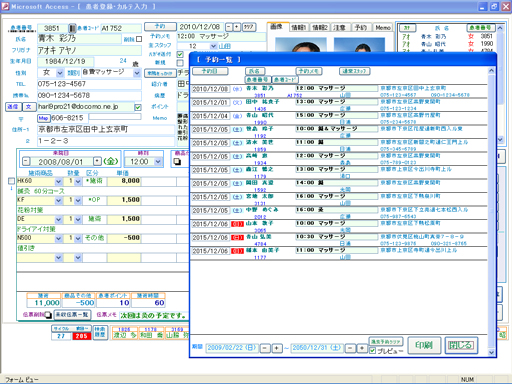Viewport: 512px width, 384px height.
Task: Toggle the row selector checkbox beside HK60
Action: pos(11,181)
